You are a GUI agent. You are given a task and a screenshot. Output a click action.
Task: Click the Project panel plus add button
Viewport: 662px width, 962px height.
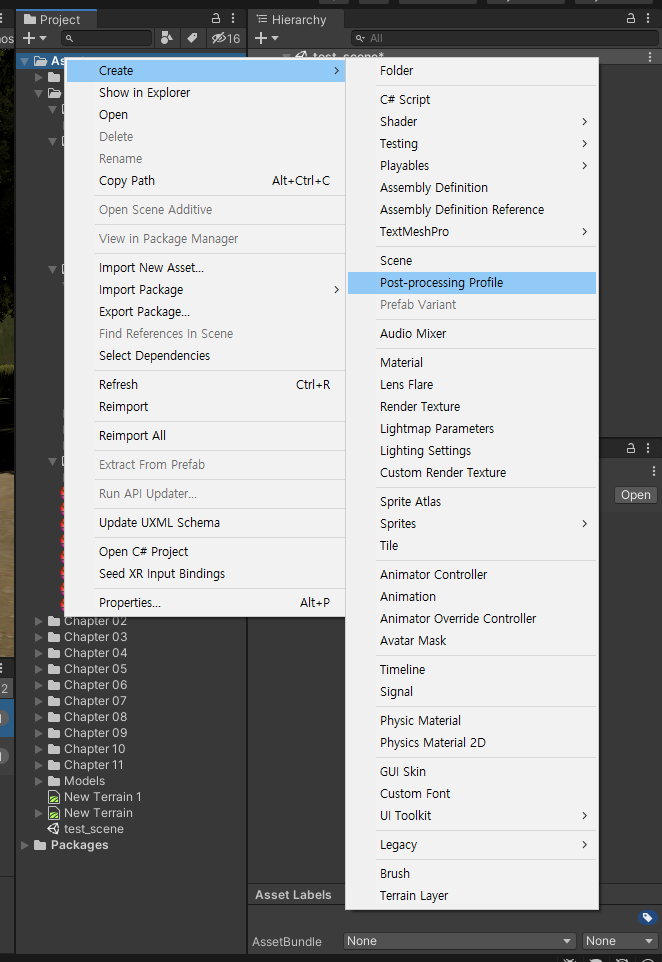click(34, 38)
